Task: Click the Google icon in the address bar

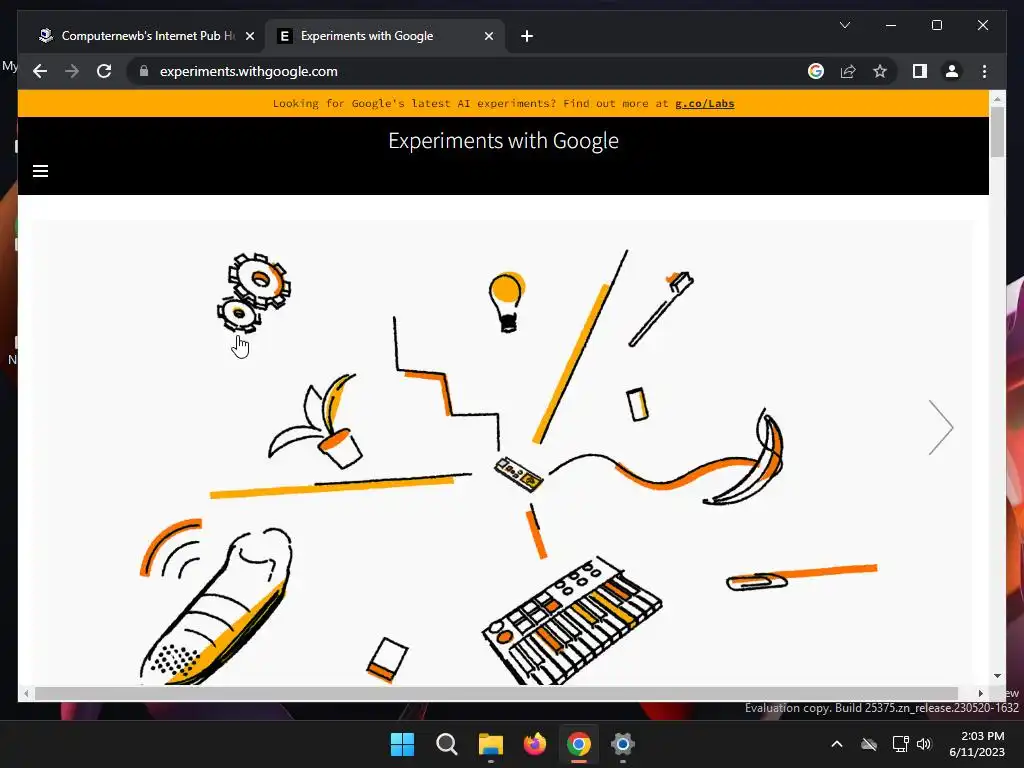Action: (x=816, y=71)
